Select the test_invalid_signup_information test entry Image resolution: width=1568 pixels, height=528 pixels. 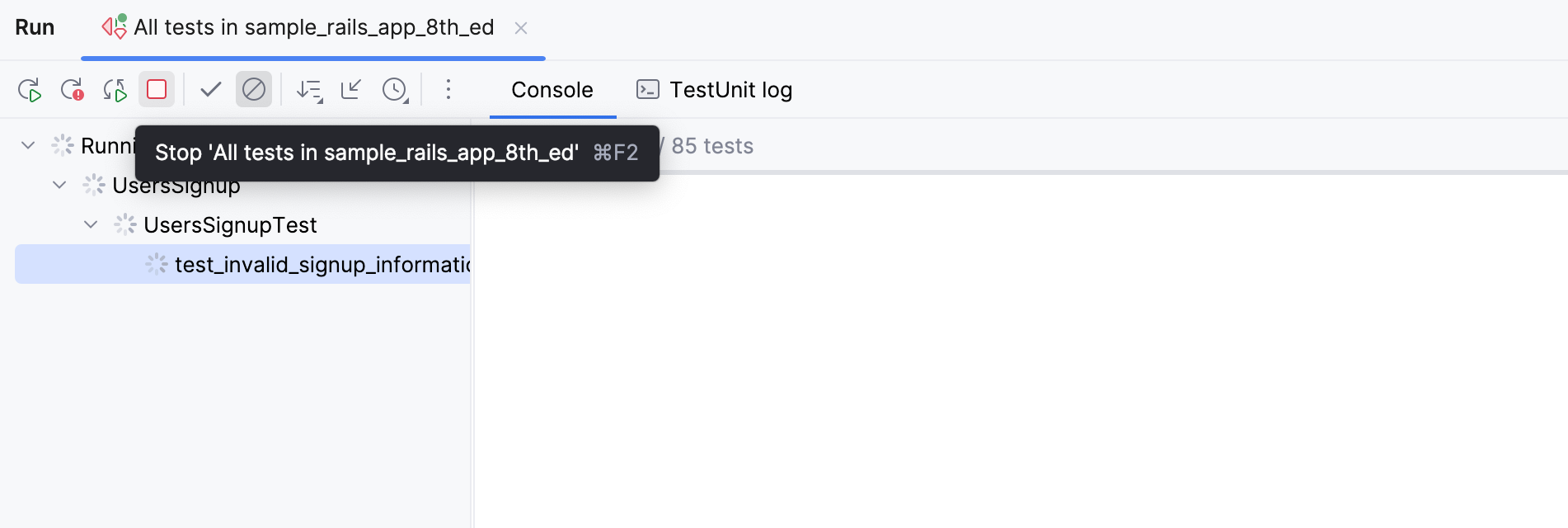pyautogui.click(x=322, y=264)
